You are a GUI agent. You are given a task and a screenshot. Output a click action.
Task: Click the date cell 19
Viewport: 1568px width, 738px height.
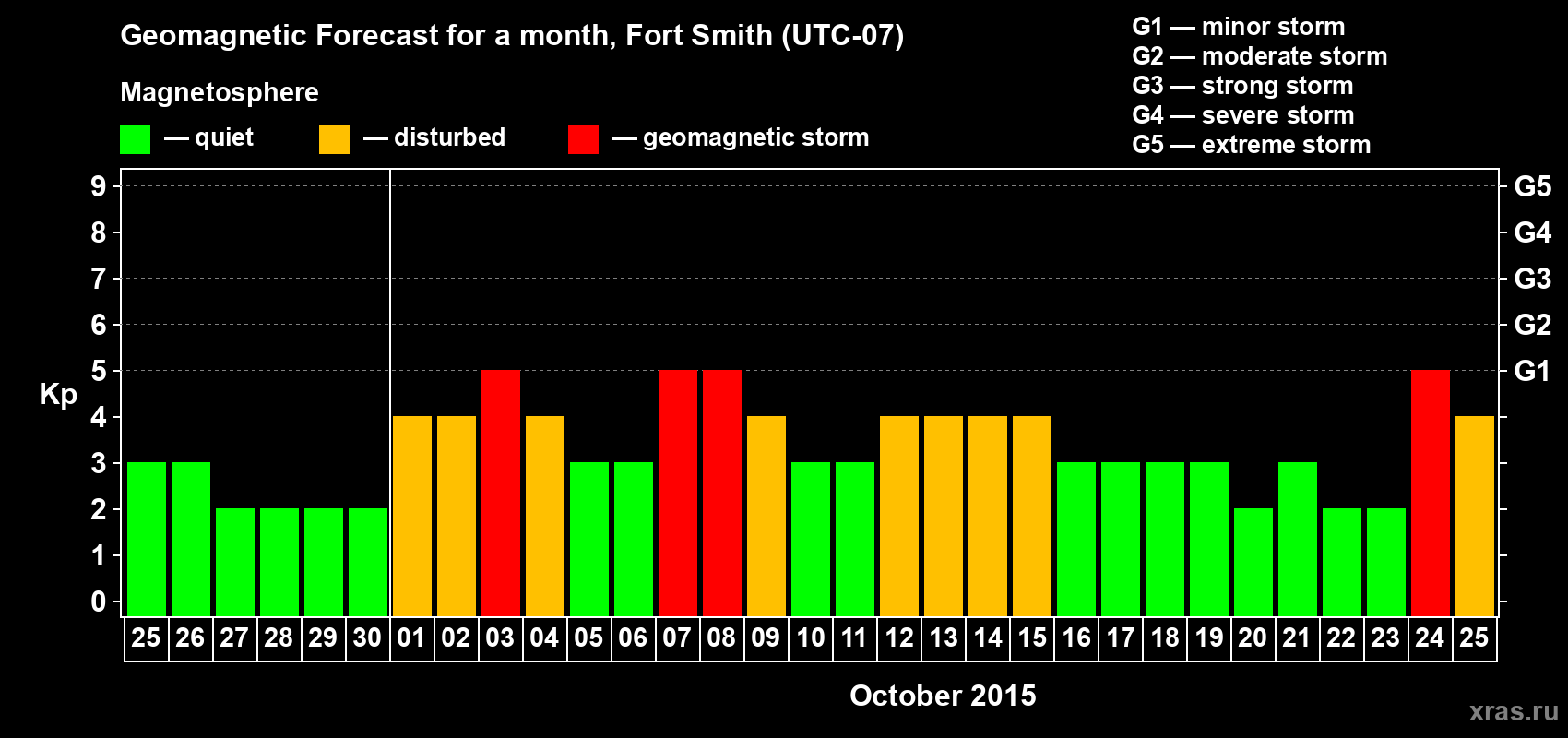click(x=1208, y=638)
